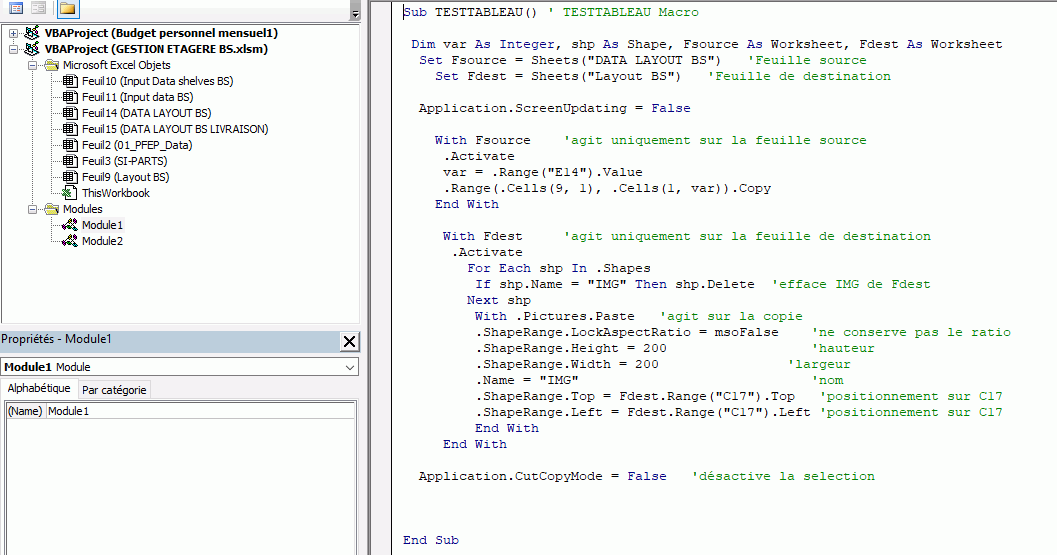The height and width of the screenshot is (555, 1057).
Task: Toggle Folders view in project explorer
Action: pos(67,9)
